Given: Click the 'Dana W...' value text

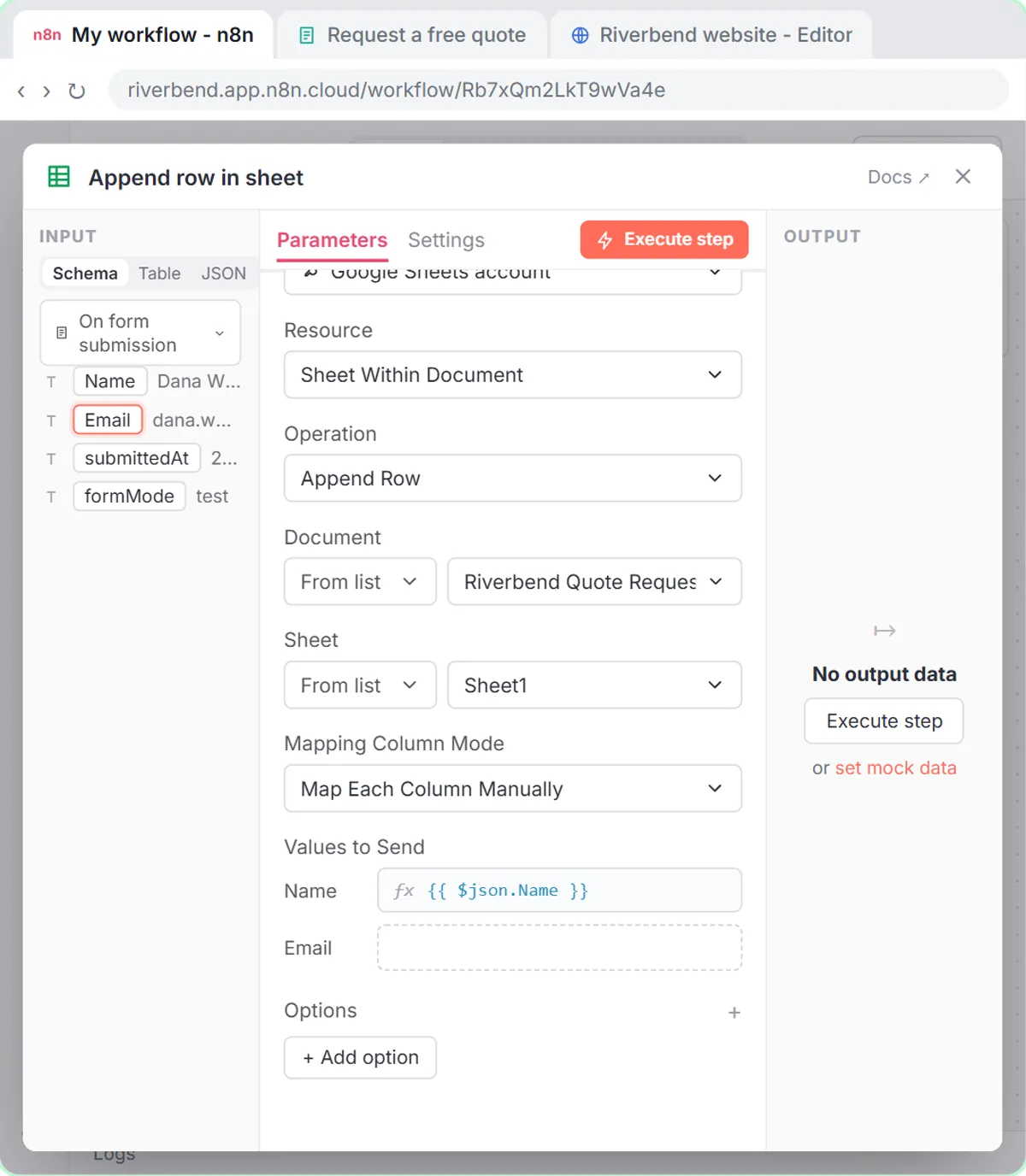Looking at the screenshot, I should pos(199,382).
